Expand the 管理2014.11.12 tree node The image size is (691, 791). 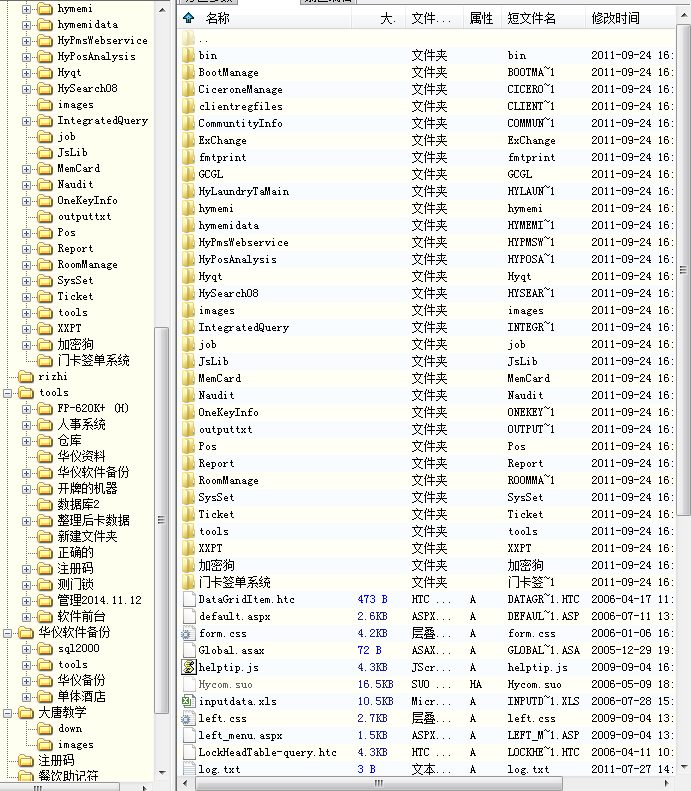[26, 601]
